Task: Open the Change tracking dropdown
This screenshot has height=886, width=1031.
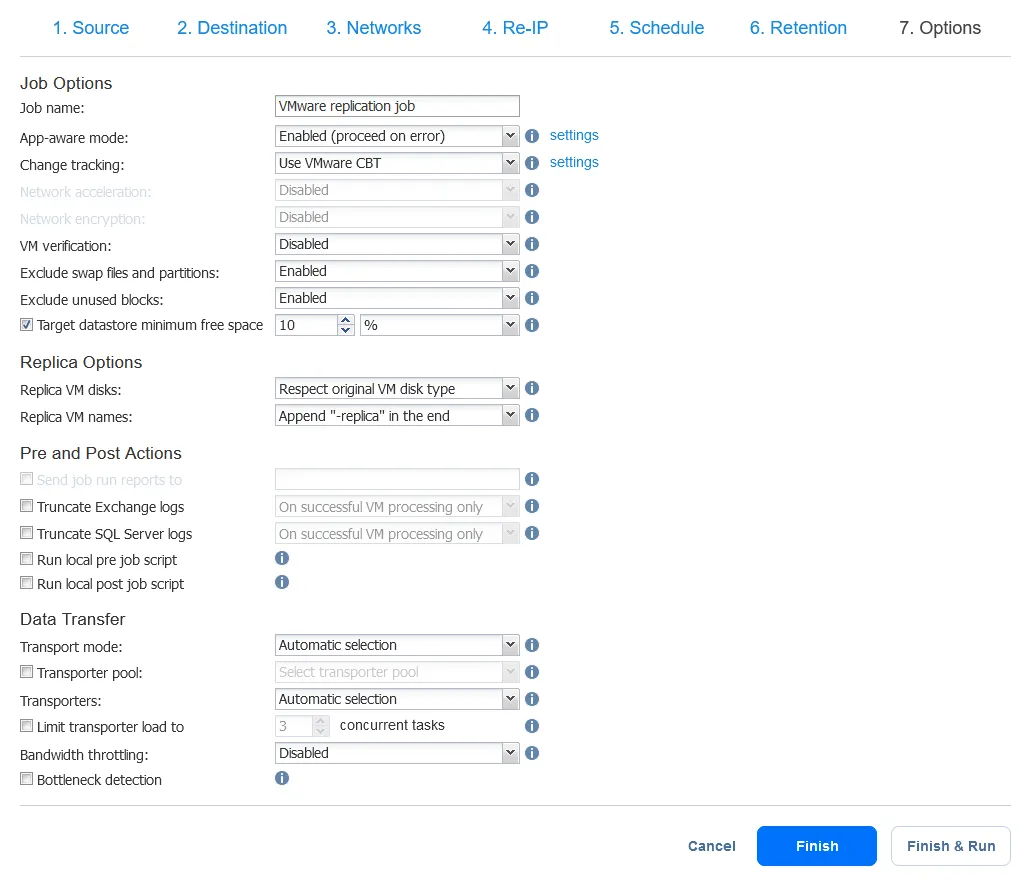Action: click(x=397, y=163)
